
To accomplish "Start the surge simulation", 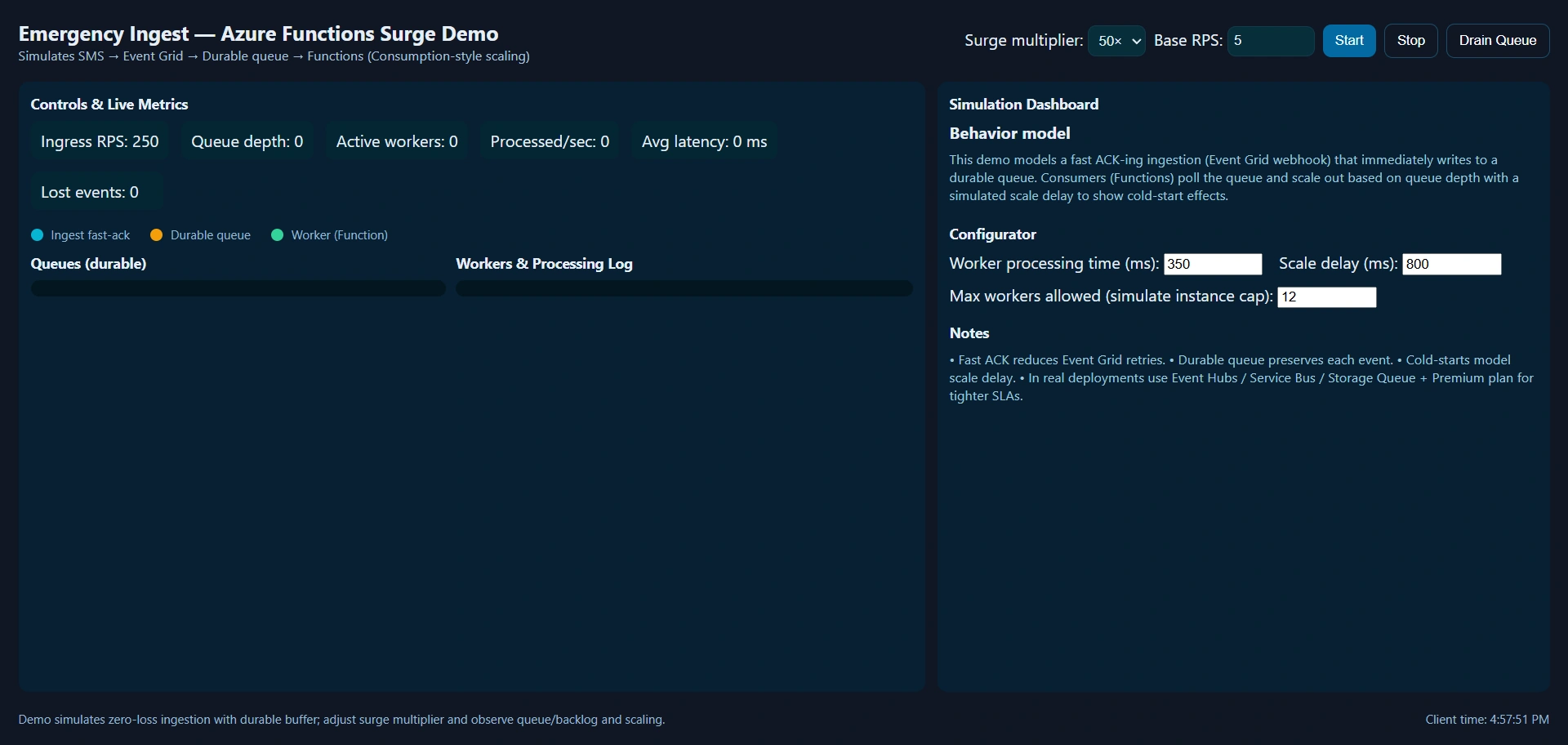I will (x=1349, y=41).
